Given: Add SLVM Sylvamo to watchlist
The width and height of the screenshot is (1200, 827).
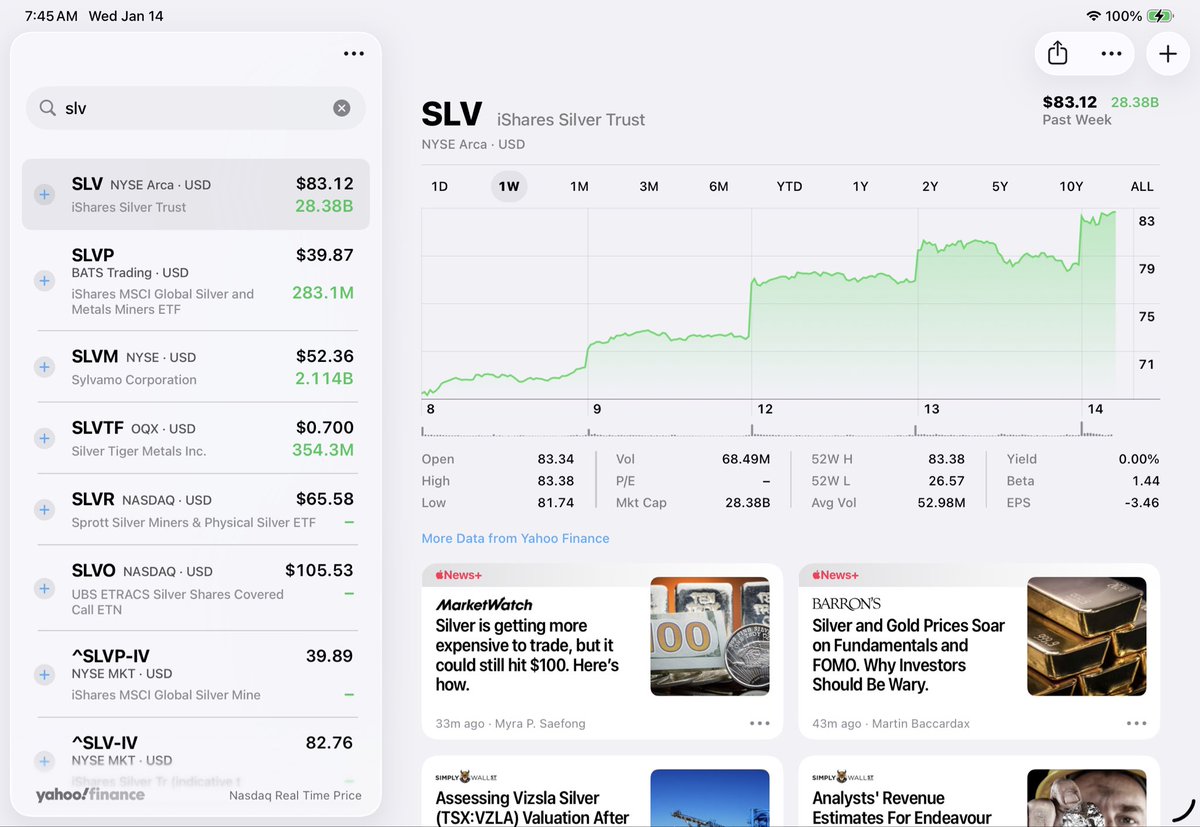Looking at the screenshot, I should pos(44,367).
